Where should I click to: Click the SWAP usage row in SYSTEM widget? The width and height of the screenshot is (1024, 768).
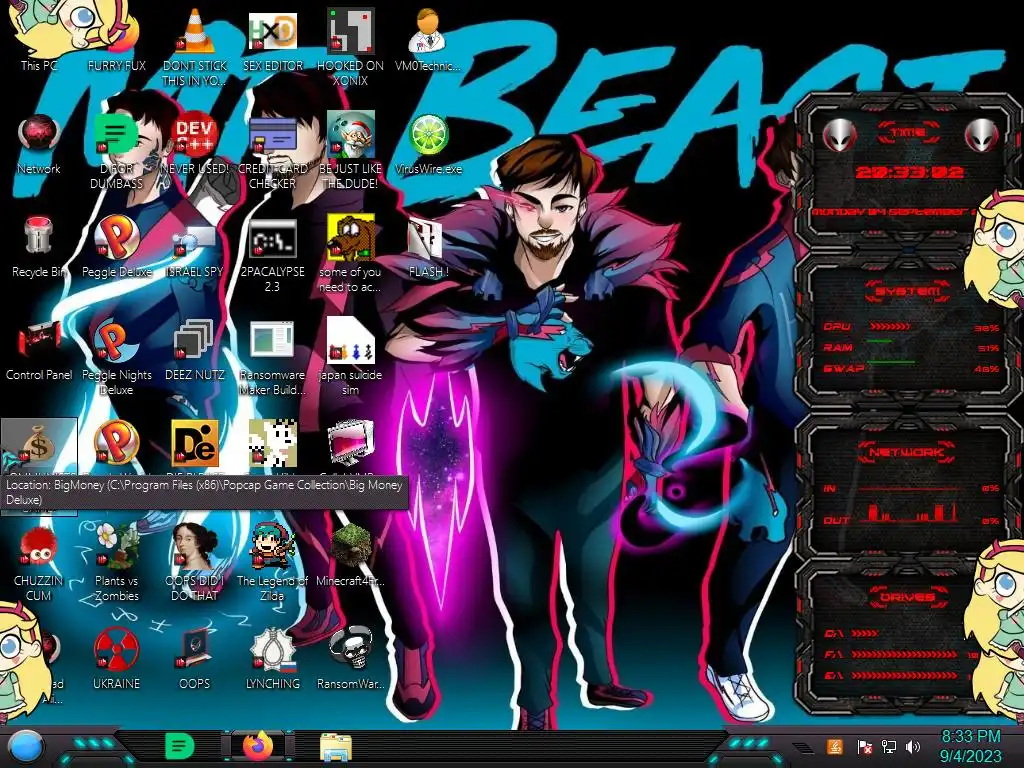pos(911,368)
